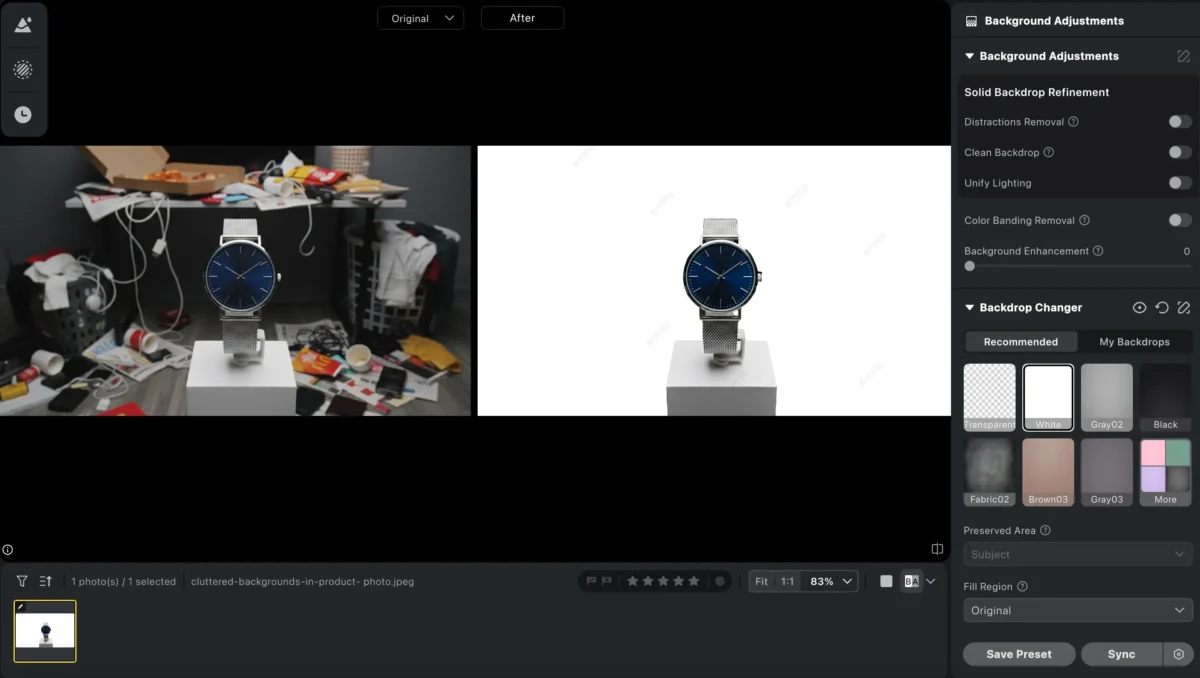Image resolution: width=1200 pixels, height=678 pixels.
Task: Edit the Backdrop Changer with pencil icon
Action: click(x=1184, y=308)
